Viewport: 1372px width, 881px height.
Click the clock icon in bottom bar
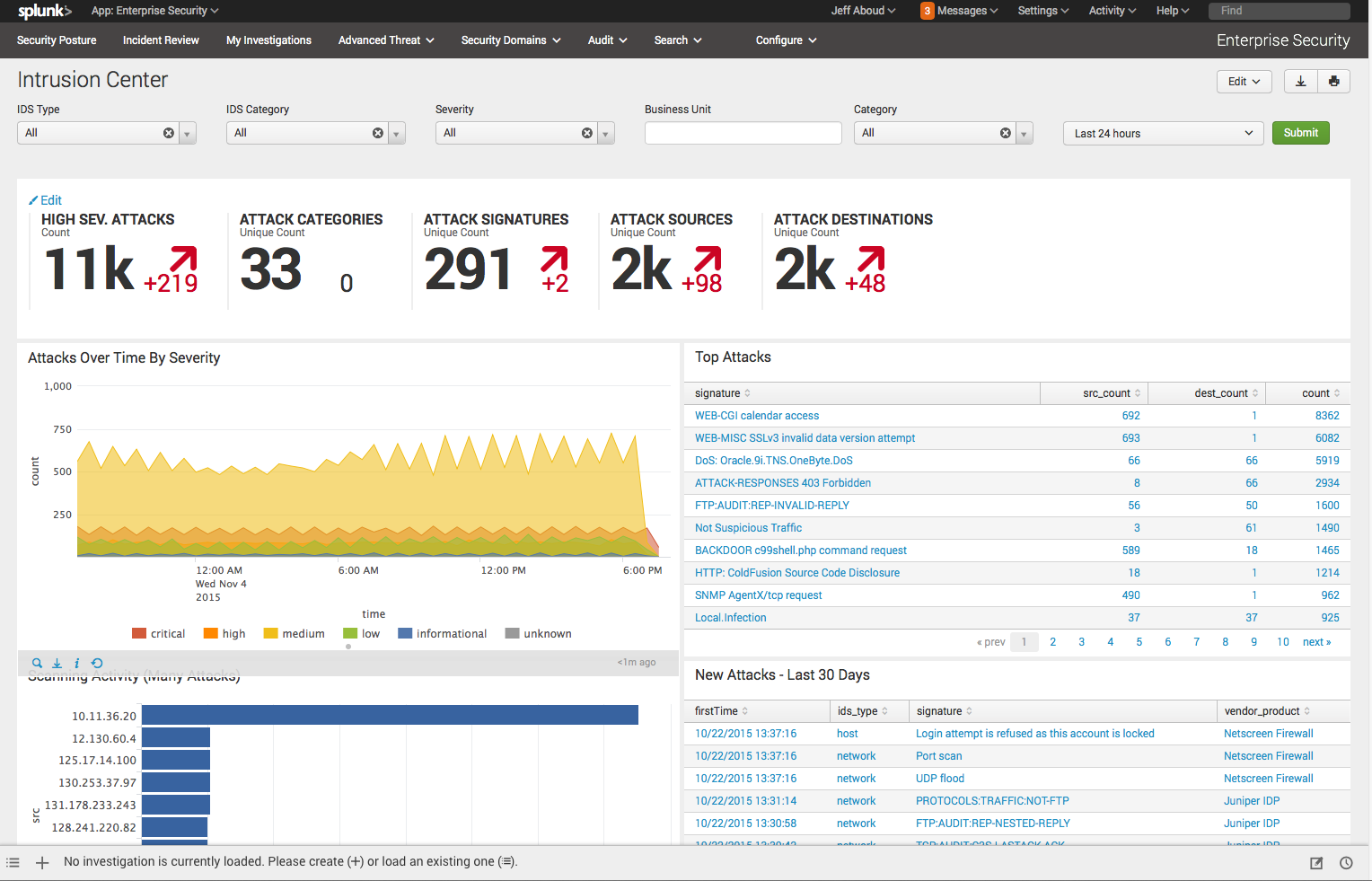pos(1346,863)
